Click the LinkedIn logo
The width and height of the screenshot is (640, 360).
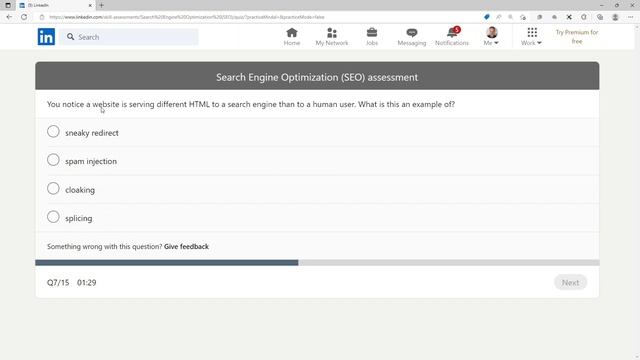coord(46,37)
